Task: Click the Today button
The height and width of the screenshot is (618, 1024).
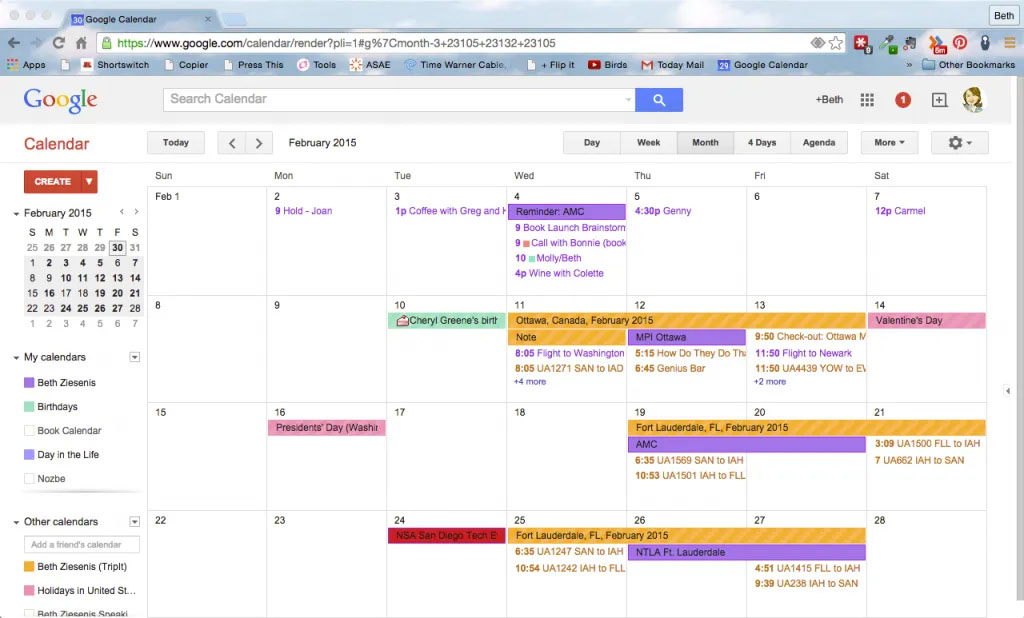Action: tap(176, 143)
